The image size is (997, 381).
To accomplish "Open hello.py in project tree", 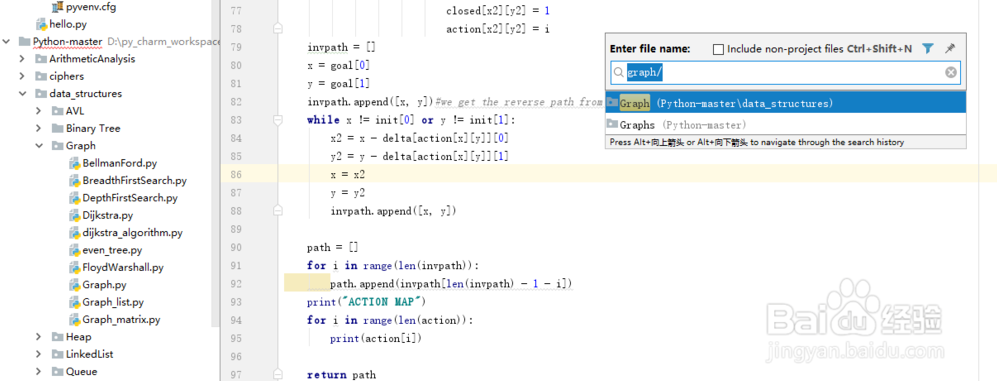I will point(68,24).
